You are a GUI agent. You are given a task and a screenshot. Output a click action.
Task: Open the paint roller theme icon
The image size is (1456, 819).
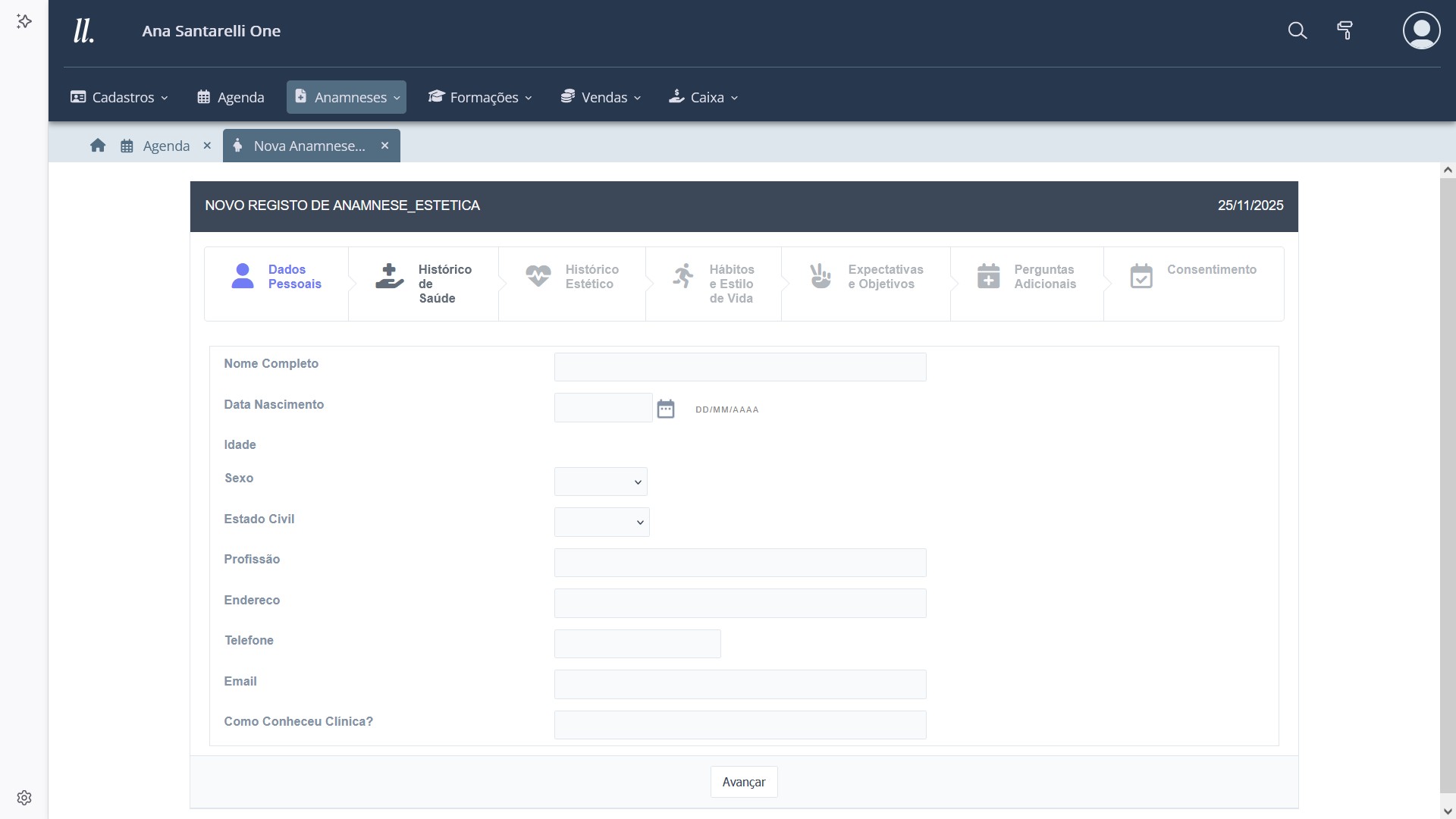[x=1345, y=31]
